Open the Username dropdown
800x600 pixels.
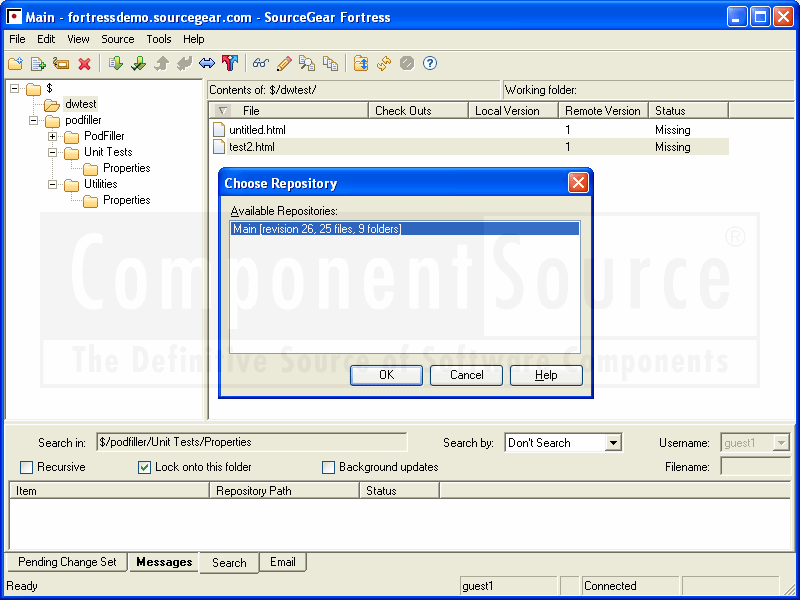pos(781,442)
